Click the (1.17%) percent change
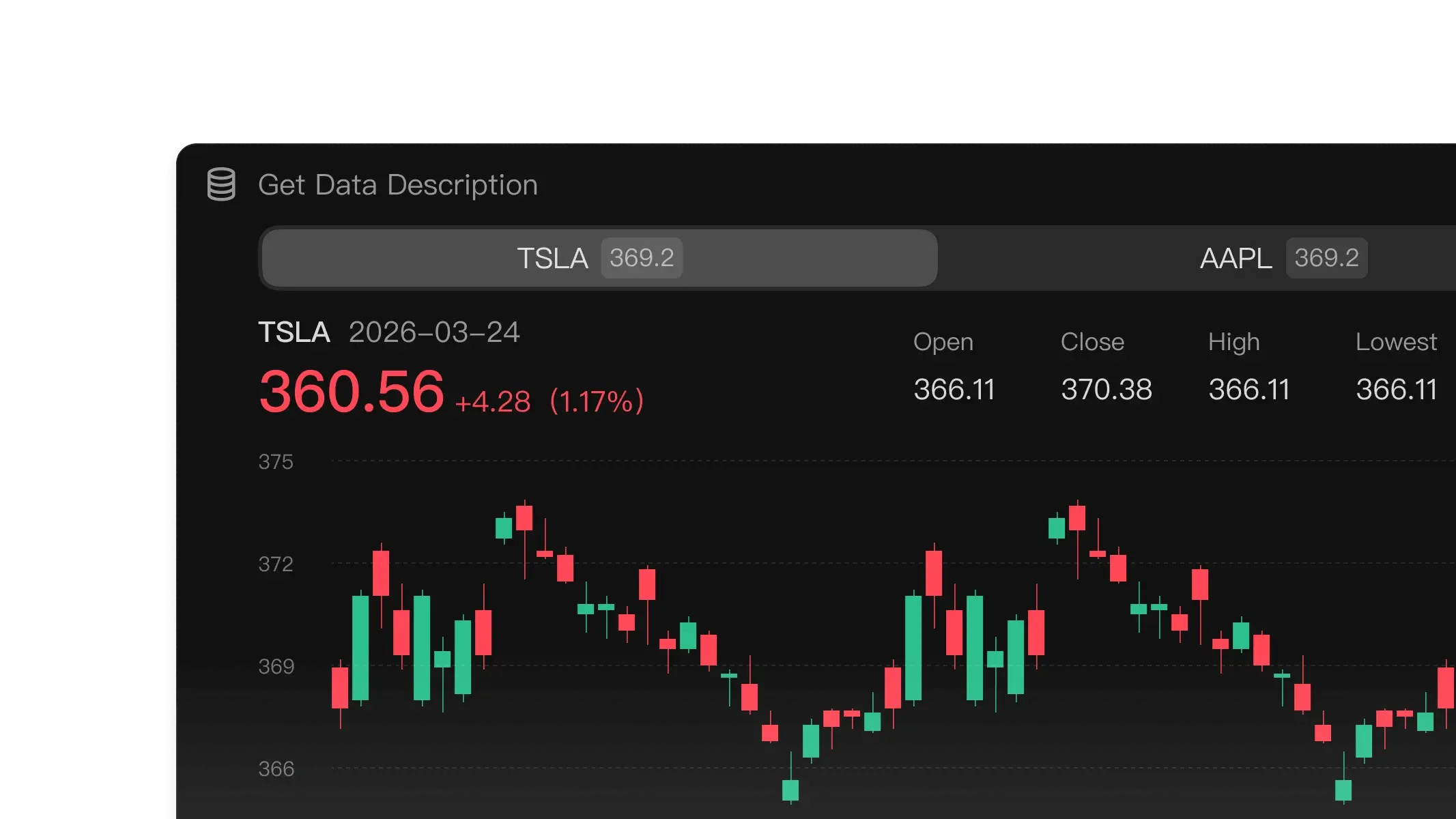Screen dimensions: 1456x819 click(597, 401)
